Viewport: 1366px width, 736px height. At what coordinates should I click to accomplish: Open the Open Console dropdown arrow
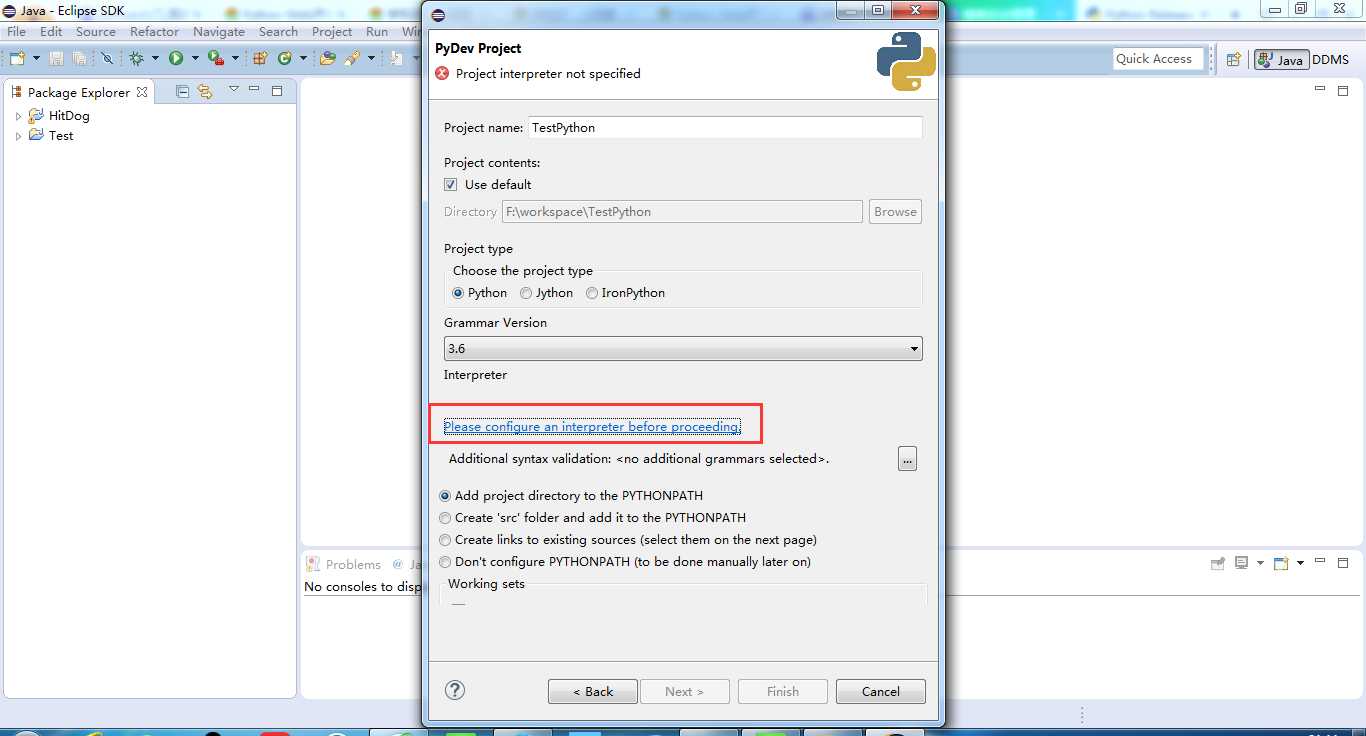point(1300,563)
